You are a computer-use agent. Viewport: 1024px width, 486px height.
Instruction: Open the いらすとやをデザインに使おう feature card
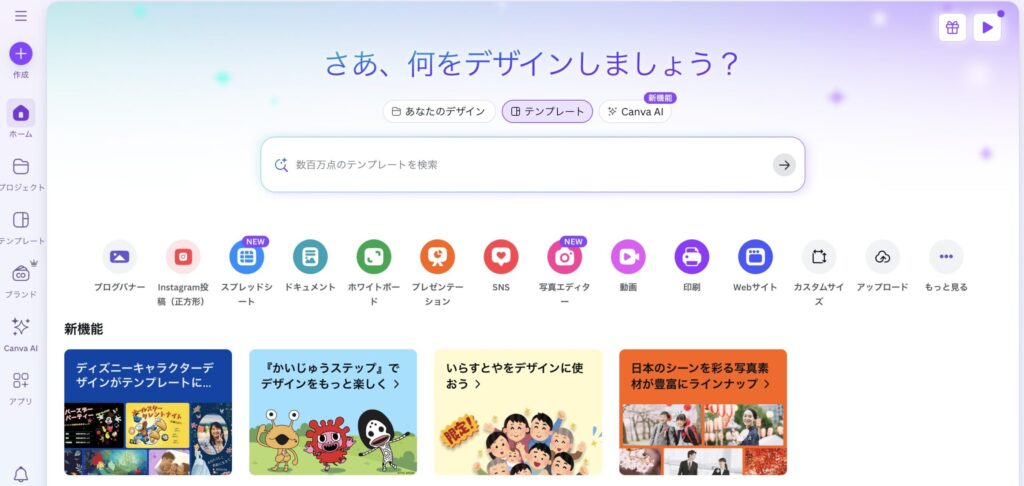coord(518,412)
